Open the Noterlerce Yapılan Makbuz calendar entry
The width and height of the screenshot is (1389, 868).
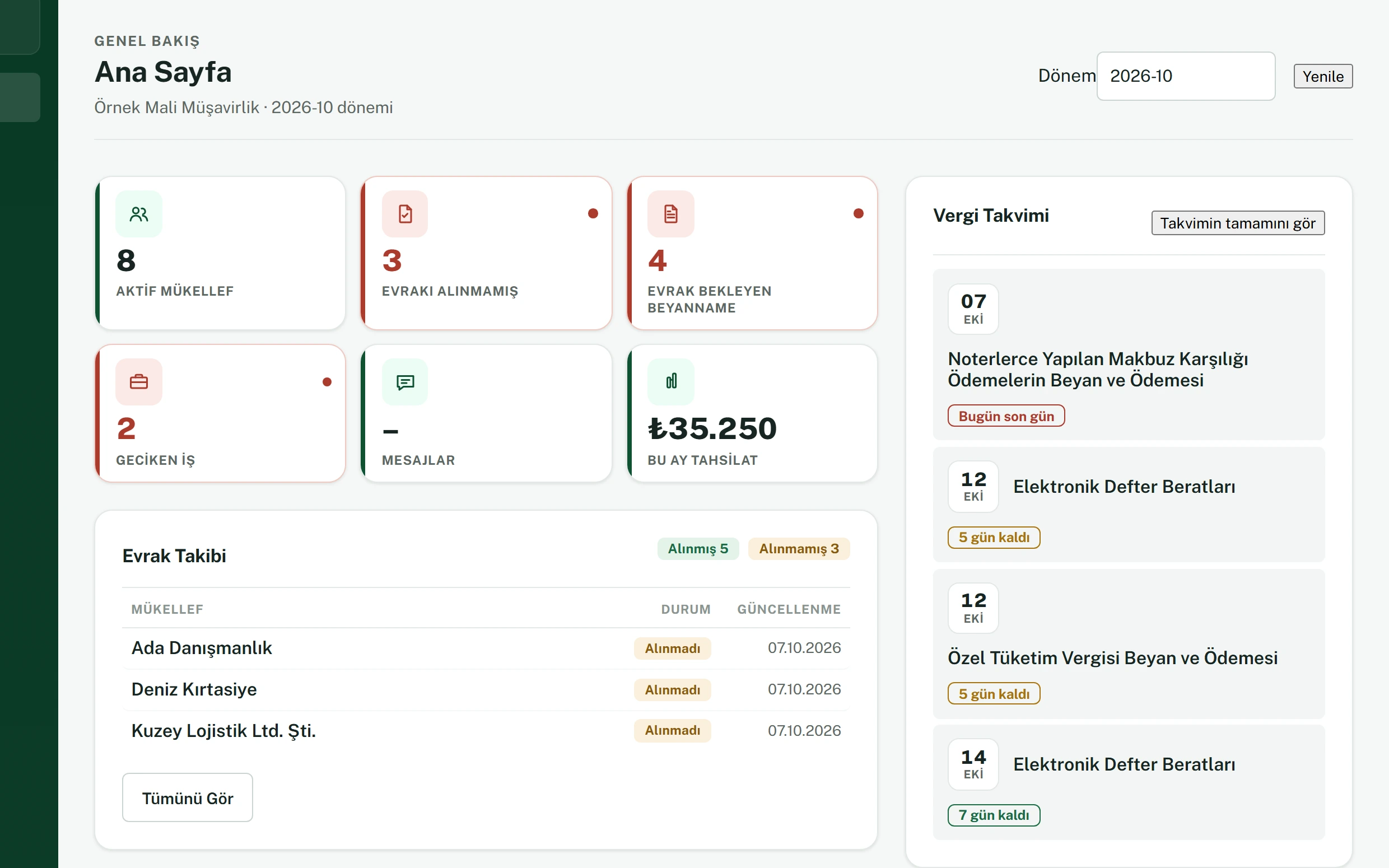click(1129, 354)
